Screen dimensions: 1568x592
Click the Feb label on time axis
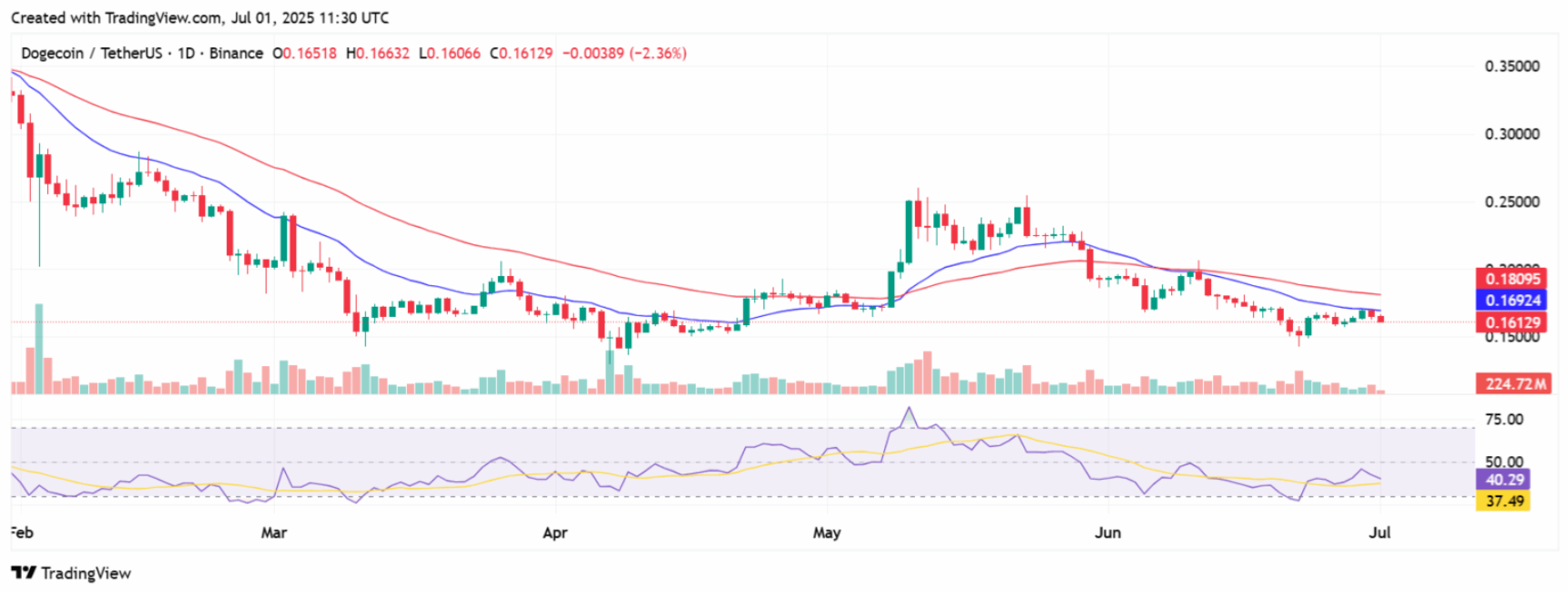(23, 533)
